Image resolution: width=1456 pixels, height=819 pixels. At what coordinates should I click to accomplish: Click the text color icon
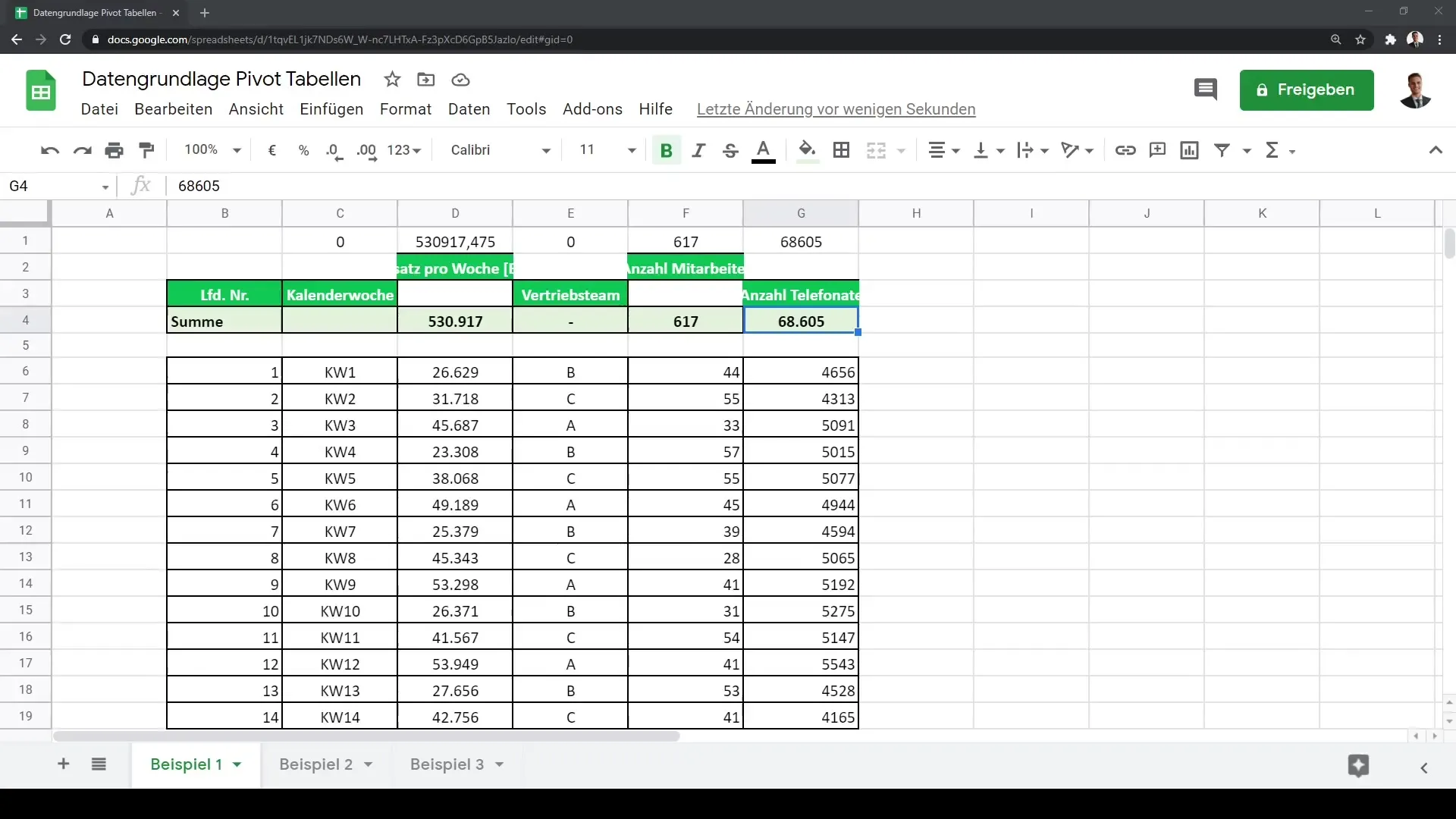pyautogui.click(x=764, y=149)
